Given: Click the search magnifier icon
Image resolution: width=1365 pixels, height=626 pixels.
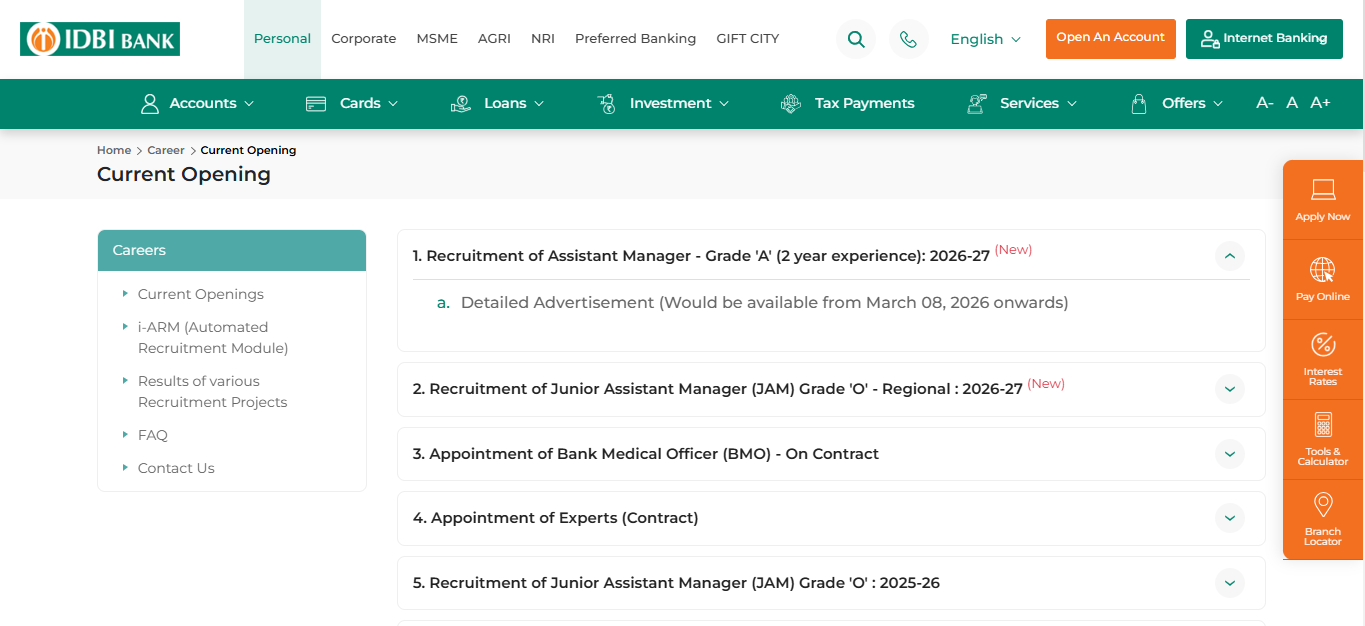Looking at the screenshot, I should point(855,39).
